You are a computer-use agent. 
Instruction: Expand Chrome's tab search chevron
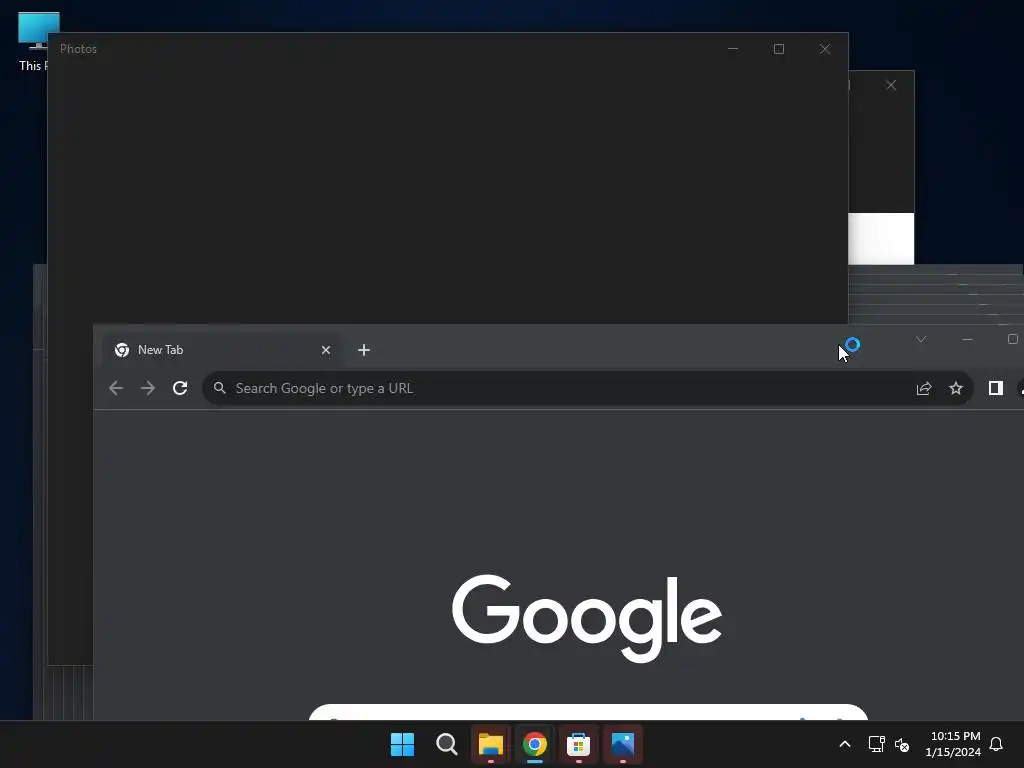click(x=921, y=339)
